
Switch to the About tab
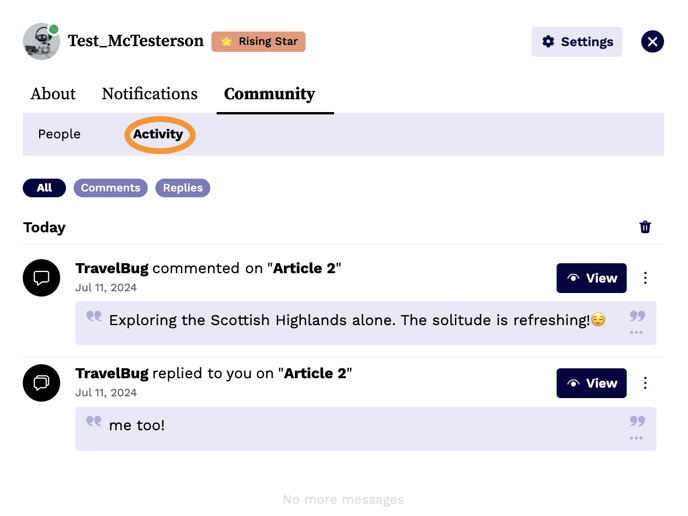pyautogui.click(x=53, y=94)
